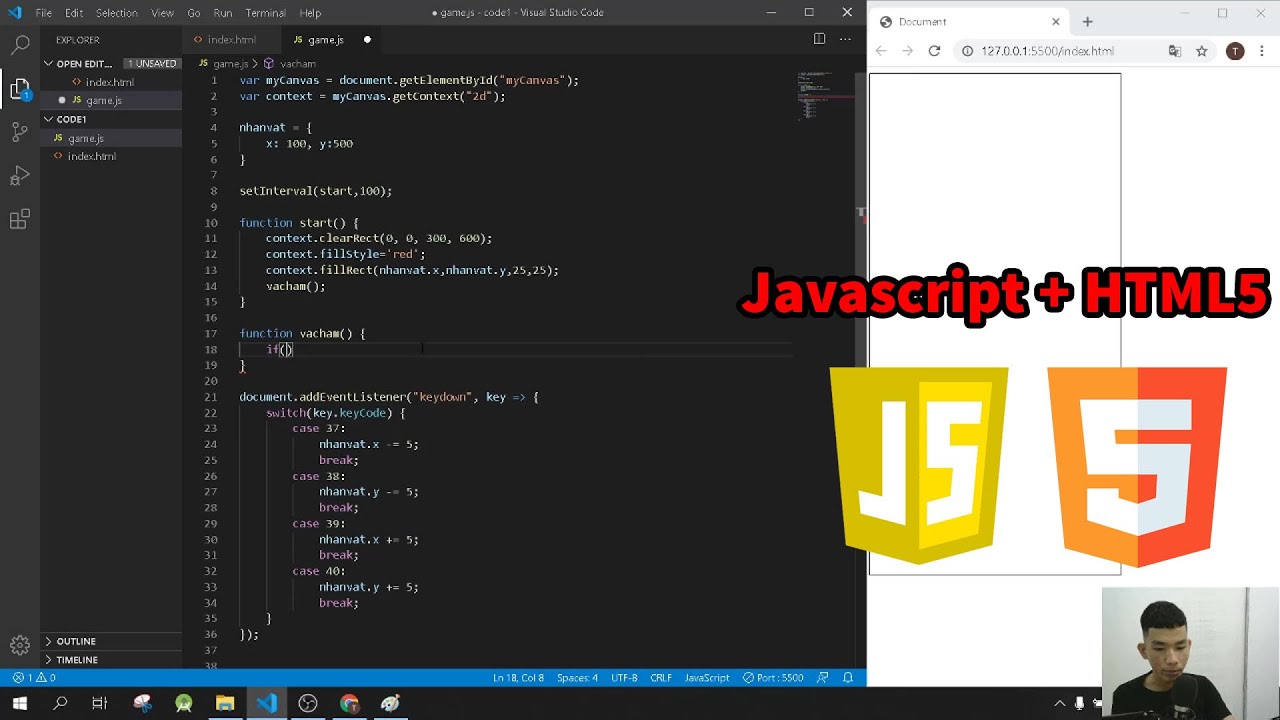Open Windows taskbar search
This screenshot has width=1280, height=720.
point(60,704)
